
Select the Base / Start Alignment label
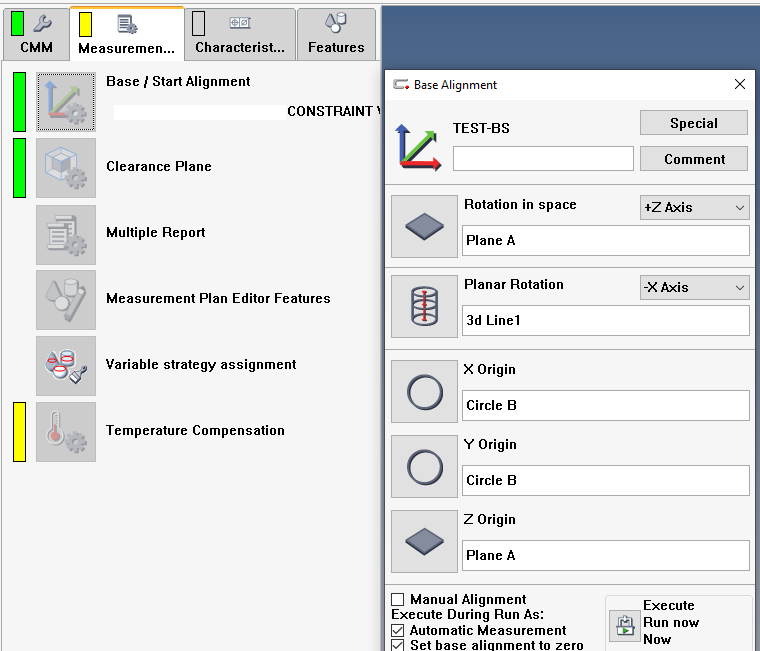pyautogui.click(x=178, y=81)
